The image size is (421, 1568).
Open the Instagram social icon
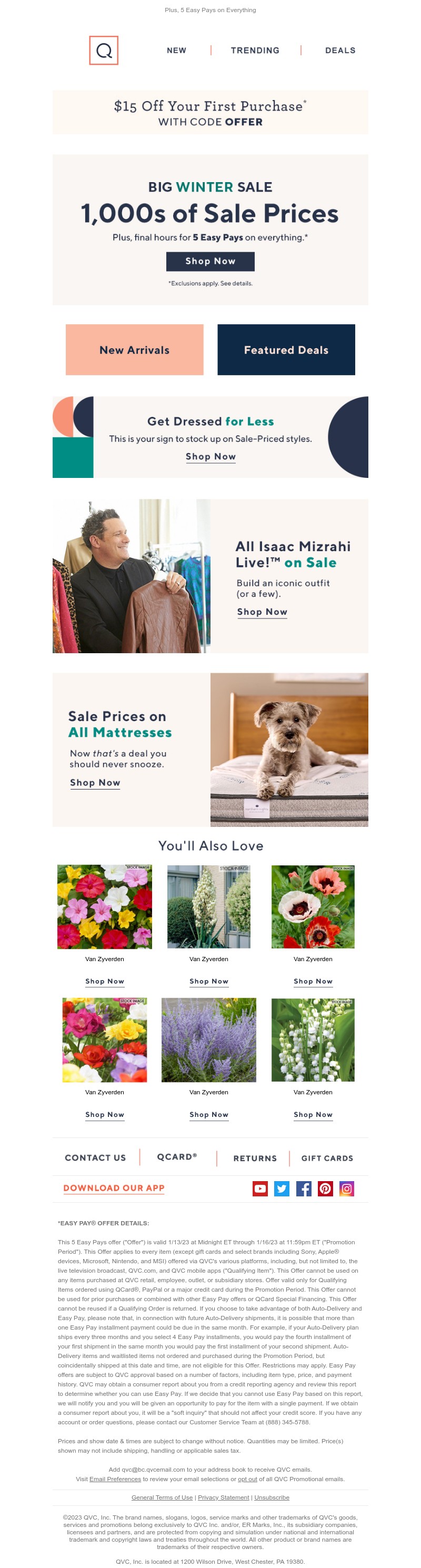point(347,1188)
